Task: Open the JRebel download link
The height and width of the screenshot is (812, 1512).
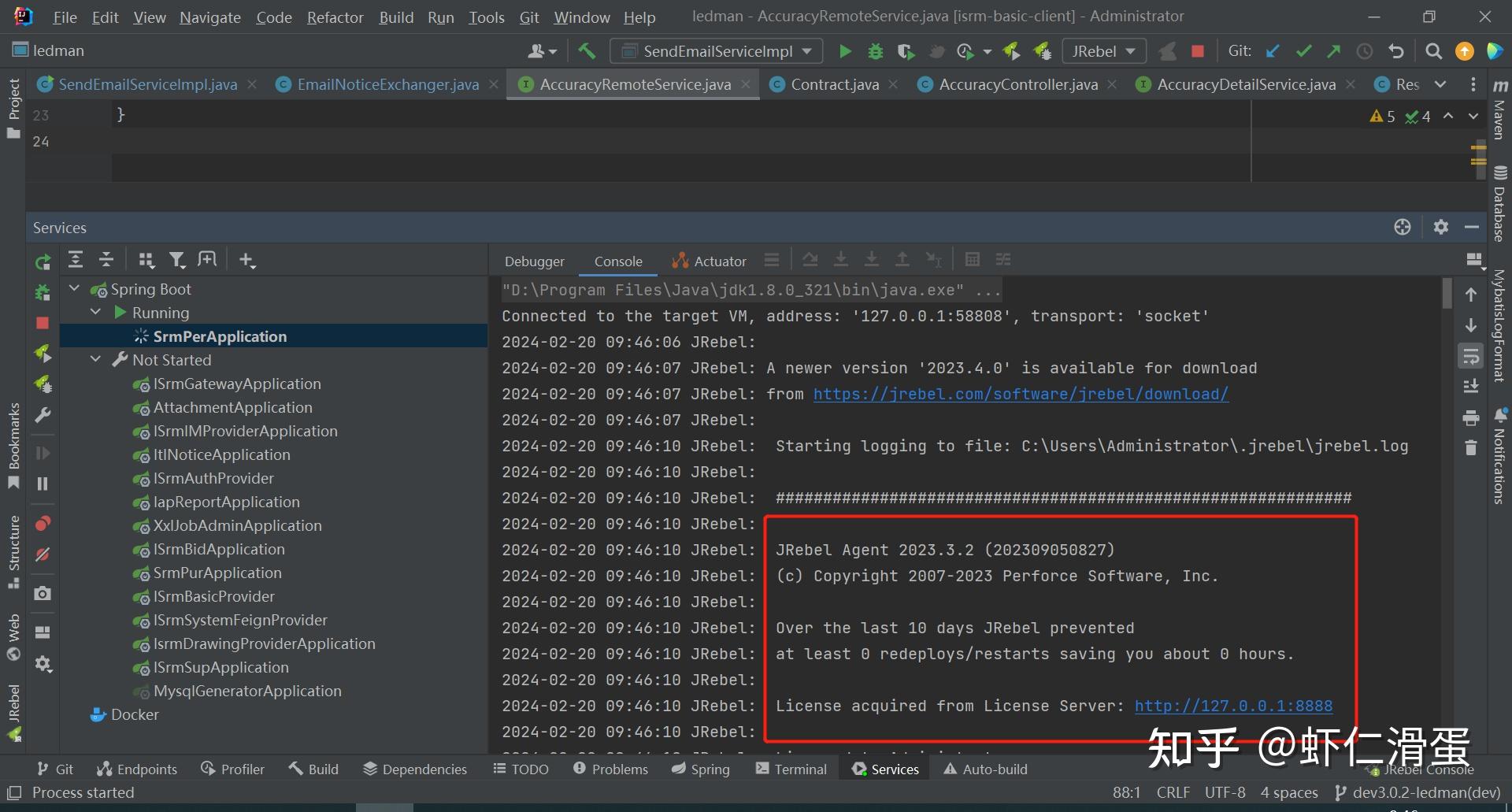Action: (1020, 394)
